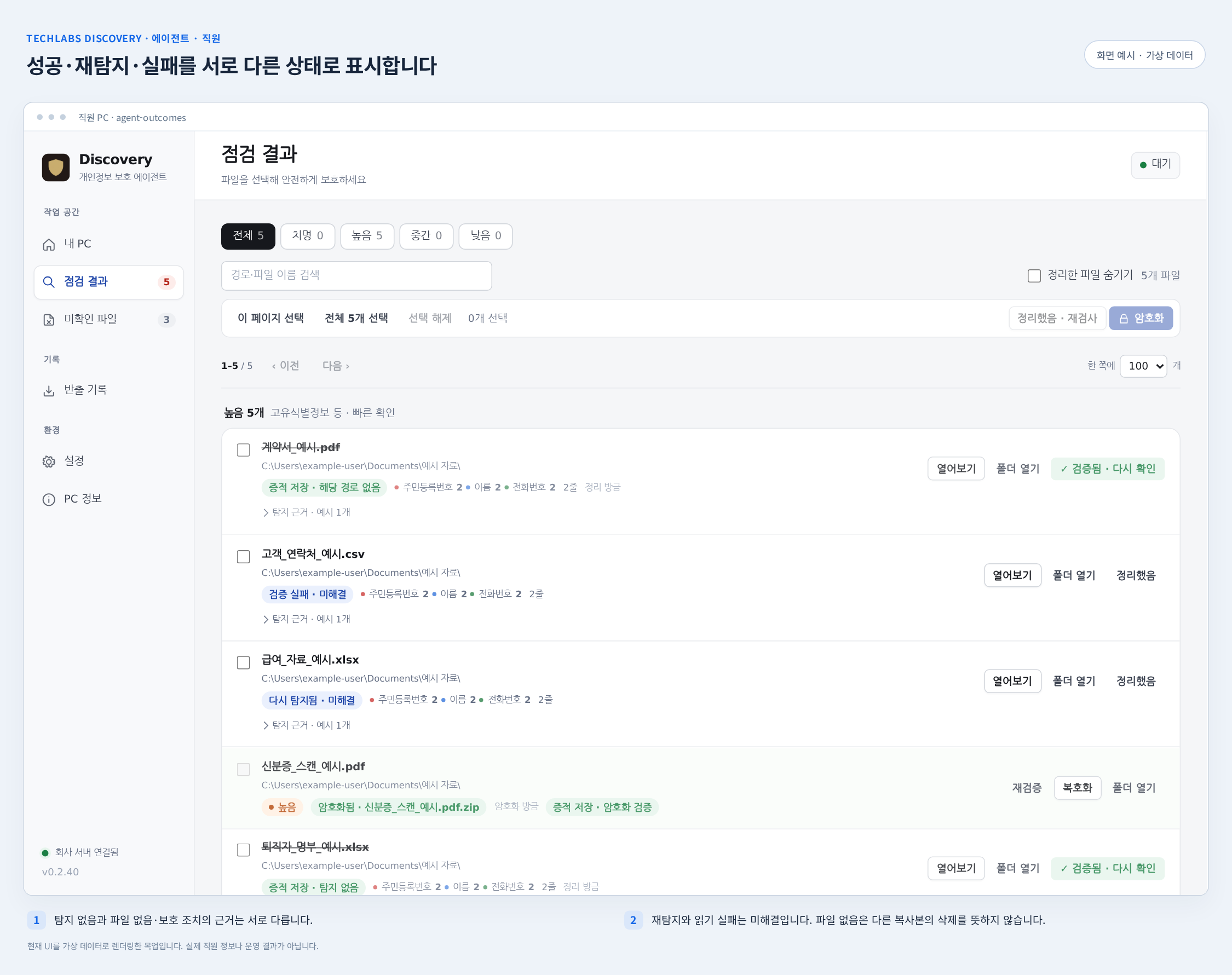This screenshot has height=975, width=1232.
Task: Expand 탐지 근거 under 계약서_예시.pdf
Action: click(x=307, y=512)
